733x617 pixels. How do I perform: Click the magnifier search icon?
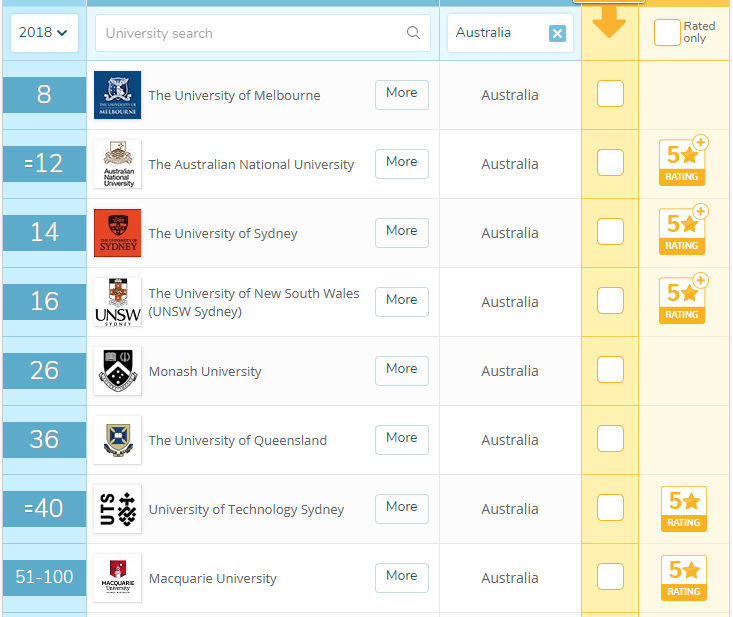tap(413, 33)
